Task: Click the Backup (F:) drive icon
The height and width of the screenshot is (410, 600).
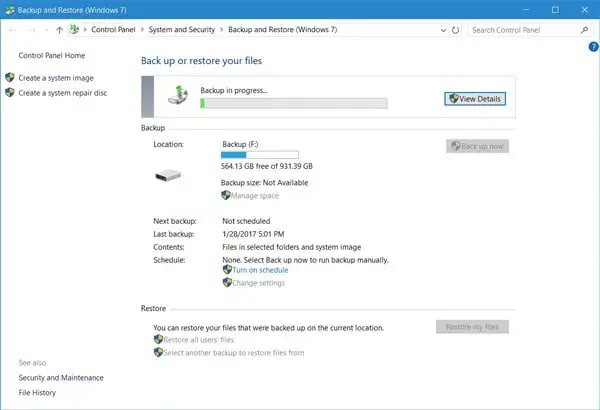Action: coord(169,174)
